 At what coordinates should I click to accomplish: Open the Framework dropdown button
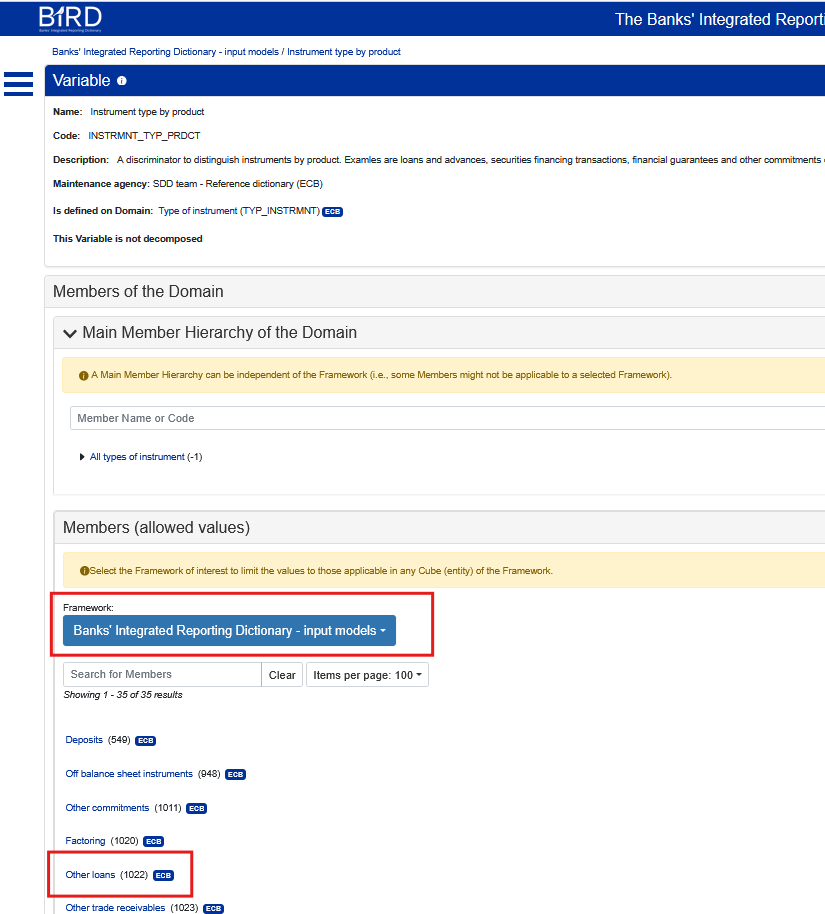229,630
